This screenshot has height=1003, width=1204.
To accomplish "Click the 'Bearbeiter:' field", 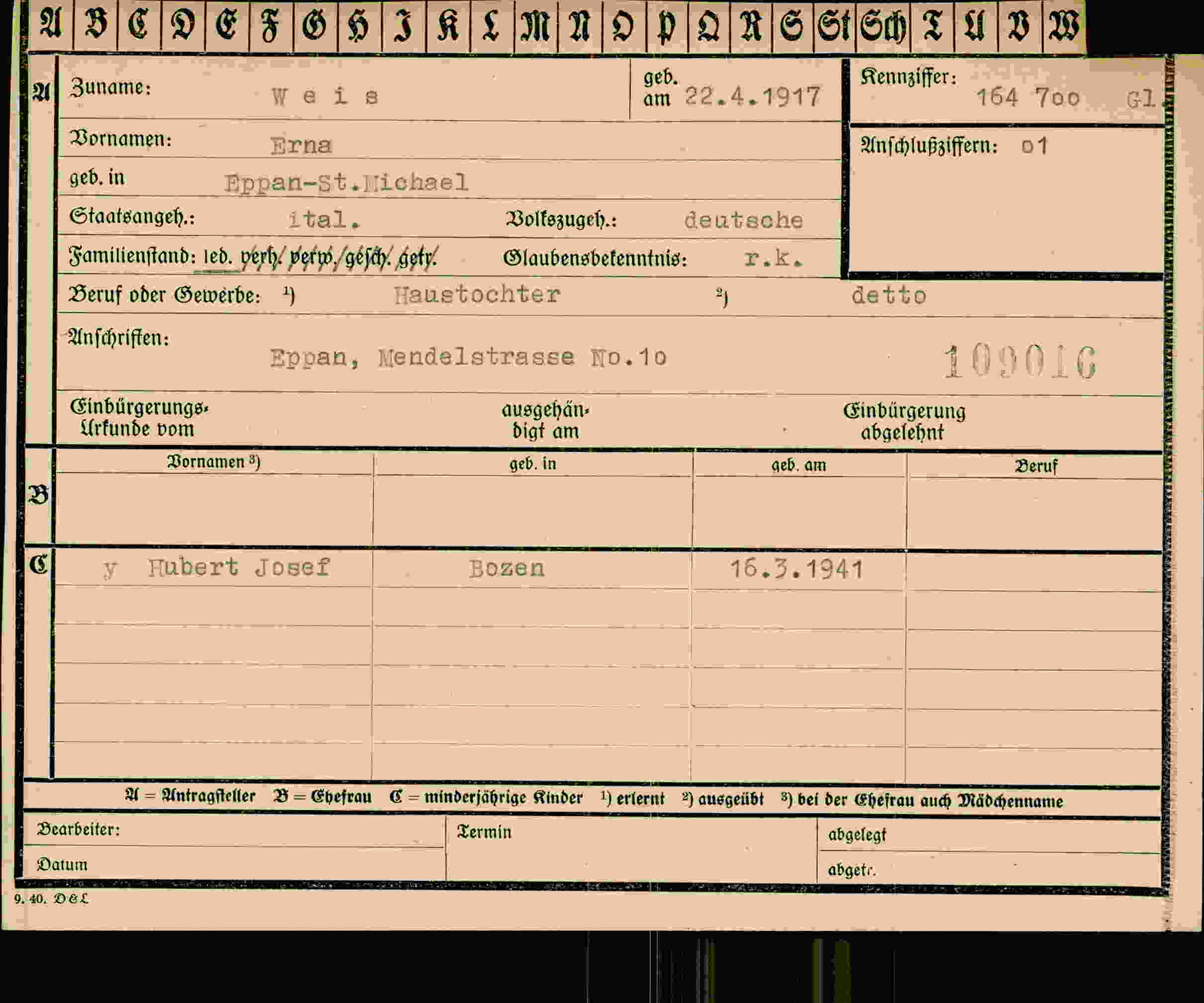I will 234,831.
